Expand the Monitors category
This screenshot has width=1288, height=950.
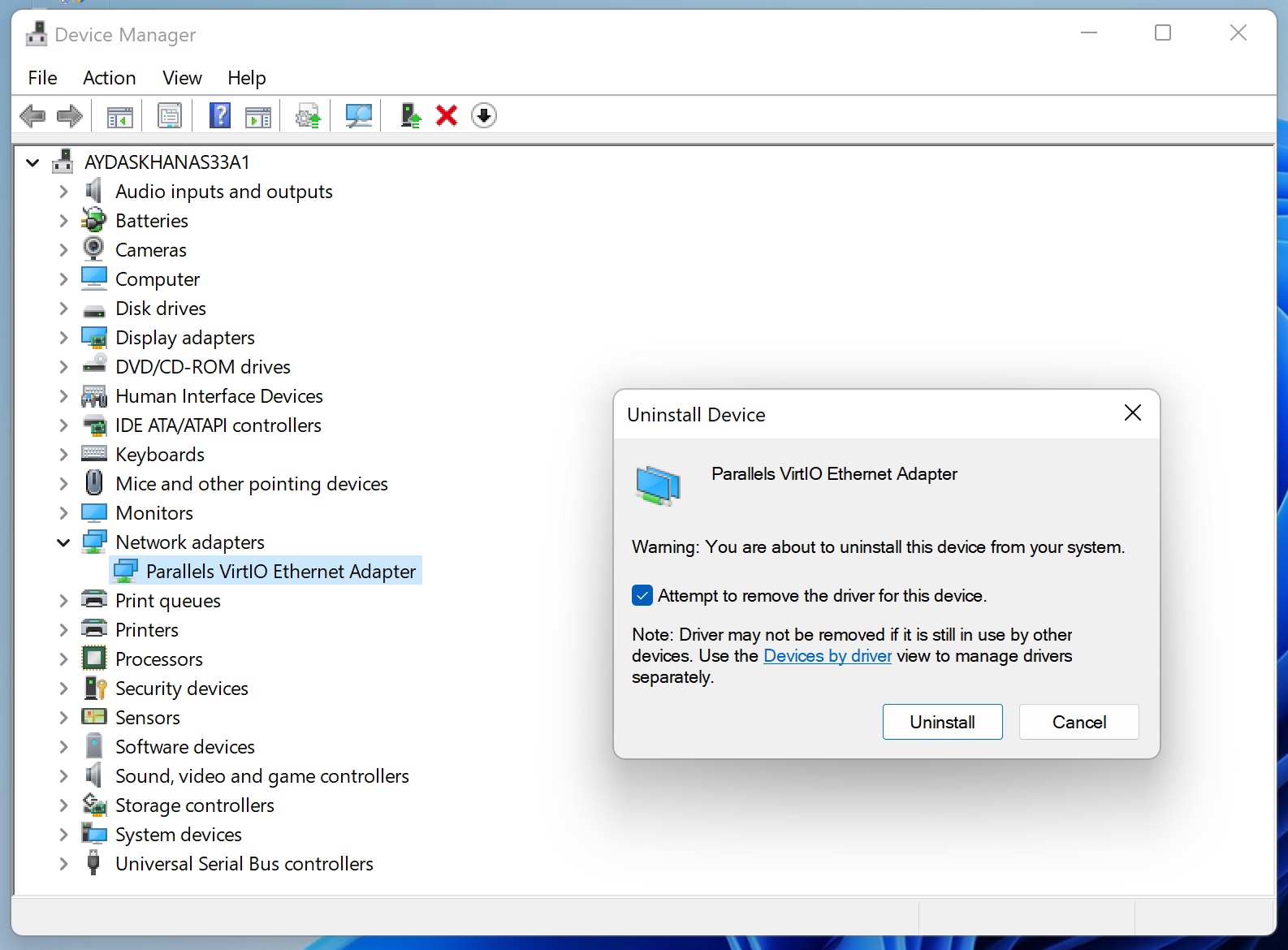pyautogui.click(x=63, y=513)
